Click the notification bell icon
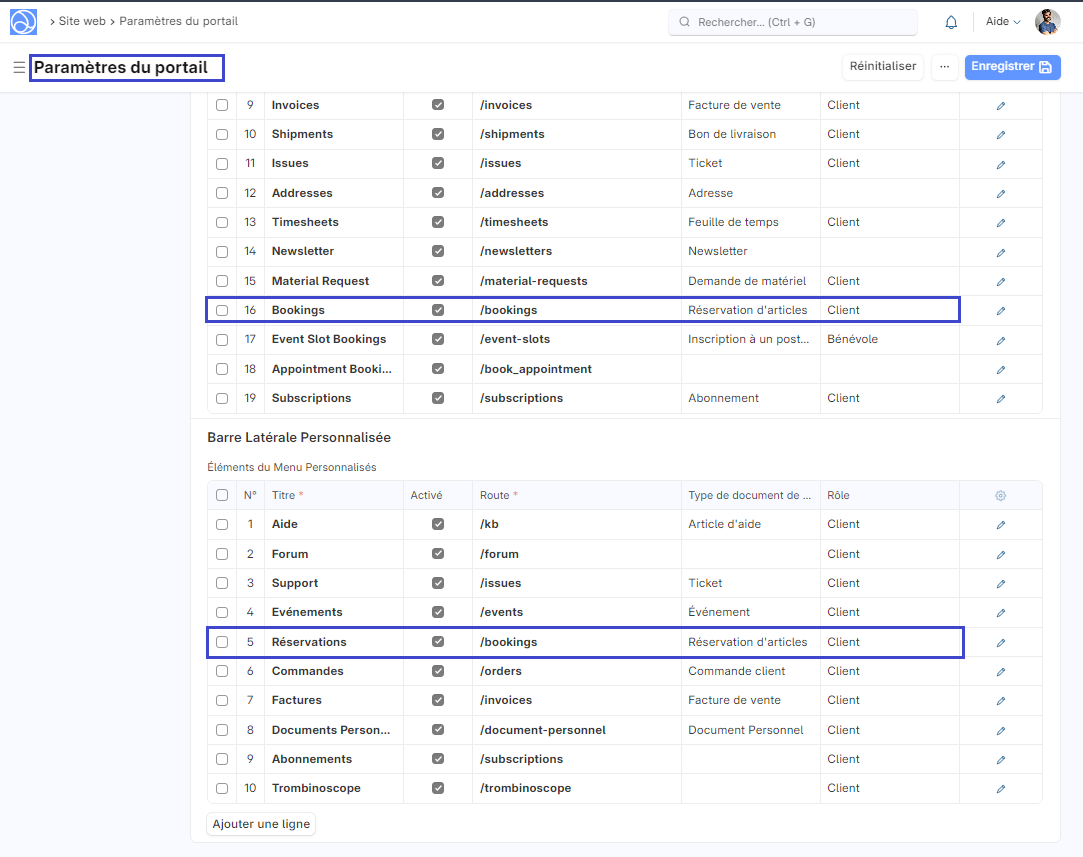Image resolution: width=1083 pixels, height=857 pixels. pos(951,22)
